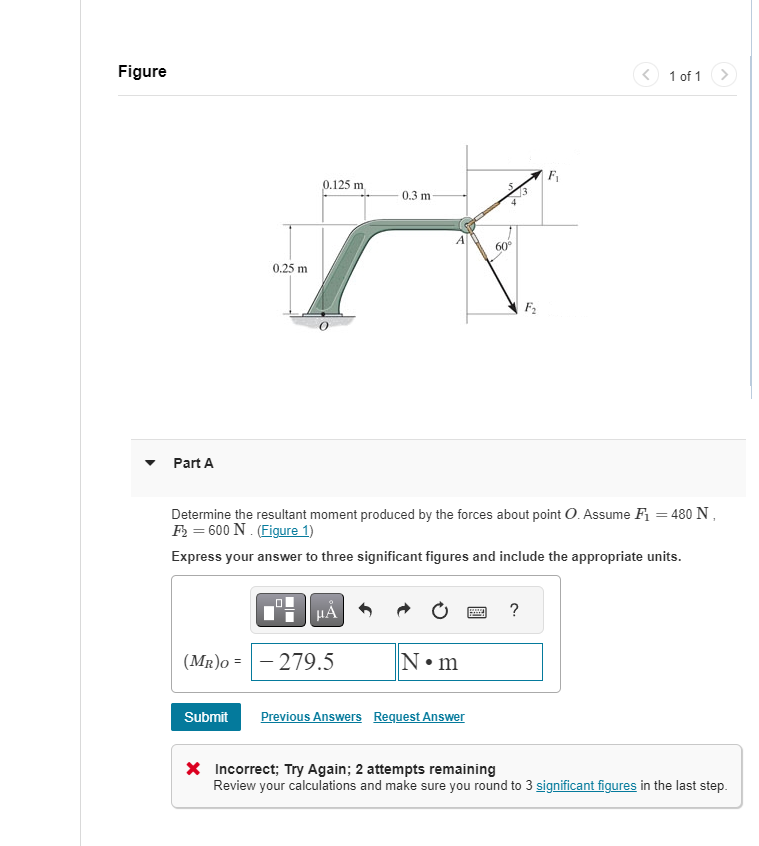Redo the answer edit
Image resolution: width=759 pixels, height=846 pixels.
[x=402, y=610]
